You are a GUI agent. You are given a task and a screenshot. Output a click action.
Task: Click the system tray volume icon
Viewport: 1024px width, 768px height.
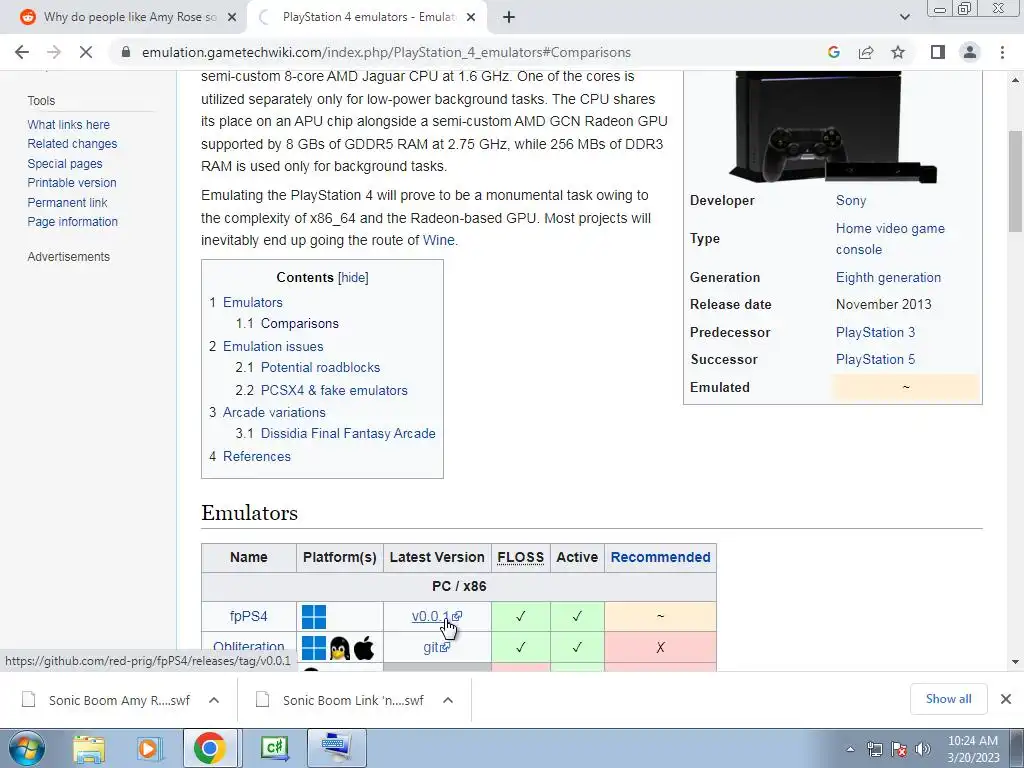coord(923,749)
